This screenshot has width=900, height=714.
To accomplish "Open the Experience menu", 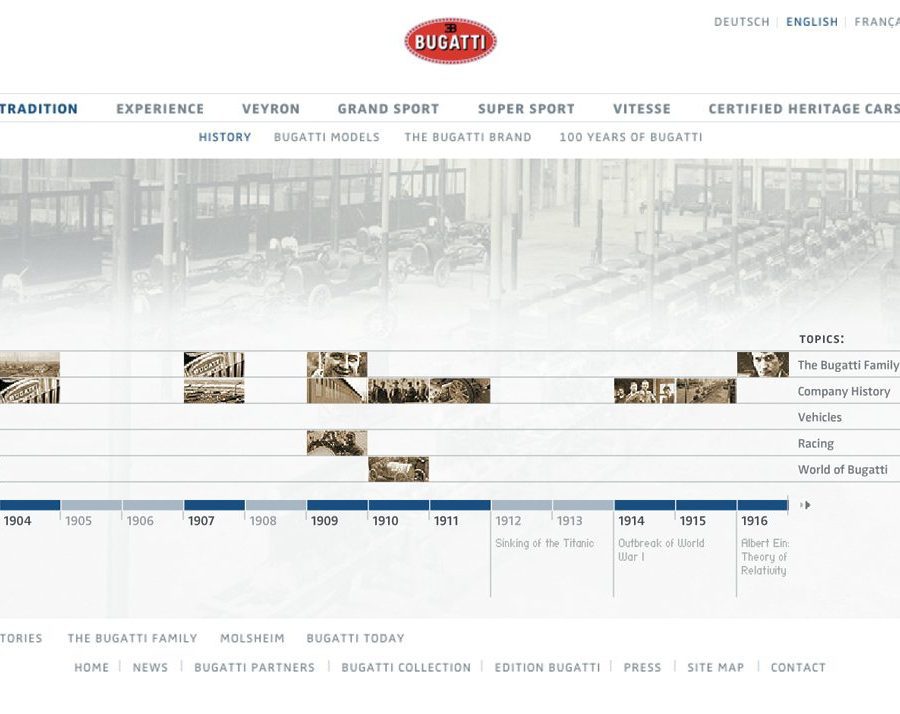I will [x=160, y=109].
